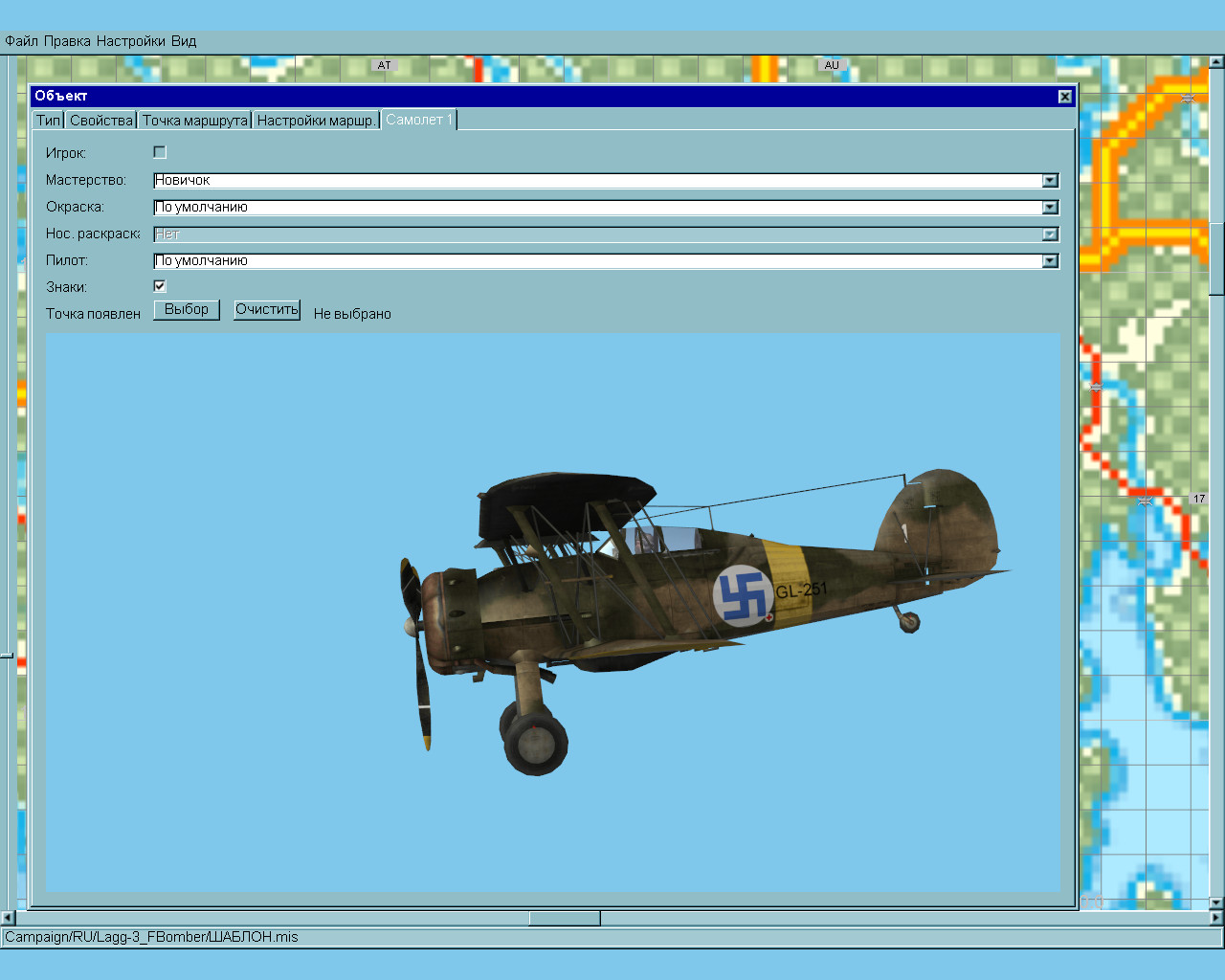Expand the Пилот dropdown
This screenshot has width=1225, height=980.
tap(1050, 261)
